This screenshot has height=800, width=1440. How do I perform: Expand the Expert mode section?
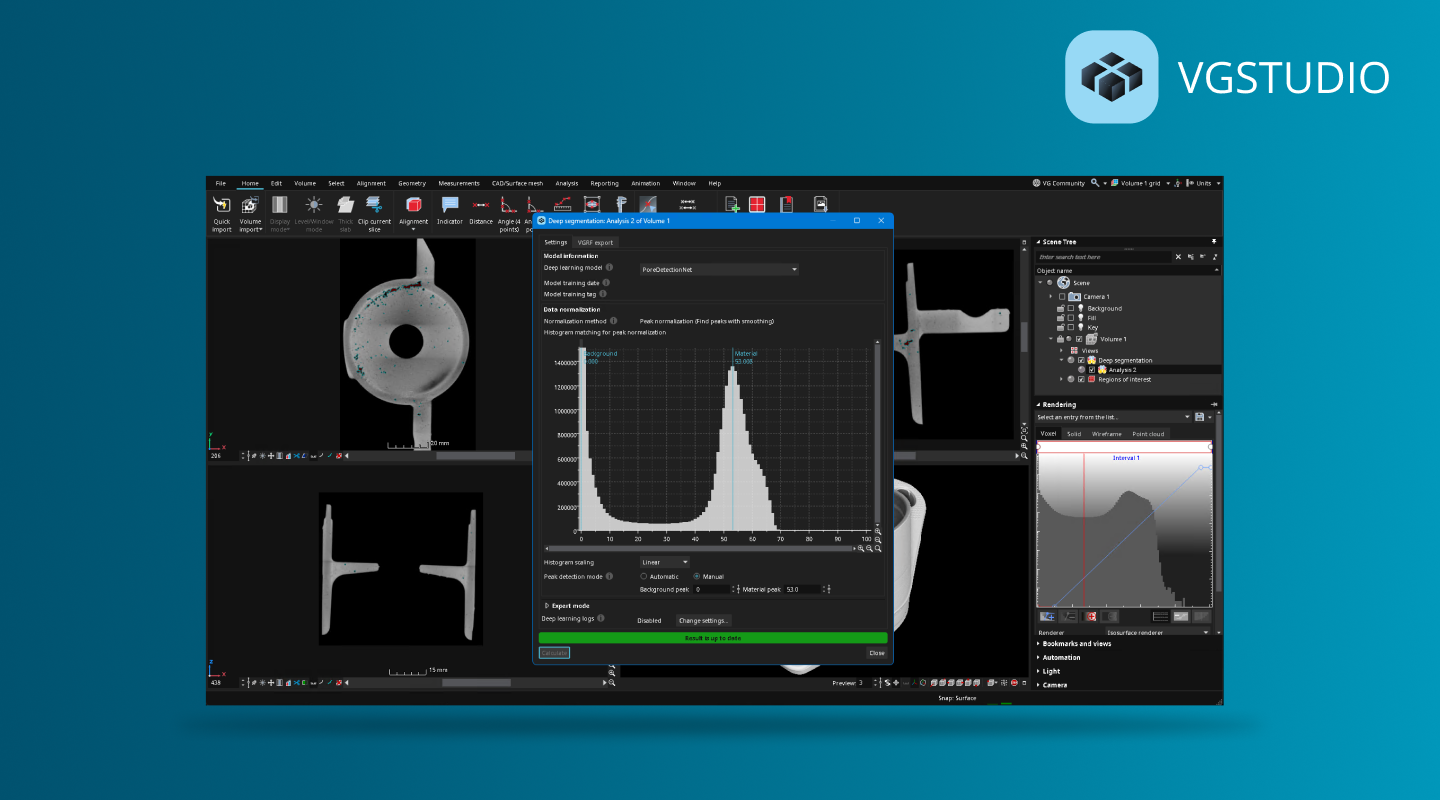(x=547, y=606)
